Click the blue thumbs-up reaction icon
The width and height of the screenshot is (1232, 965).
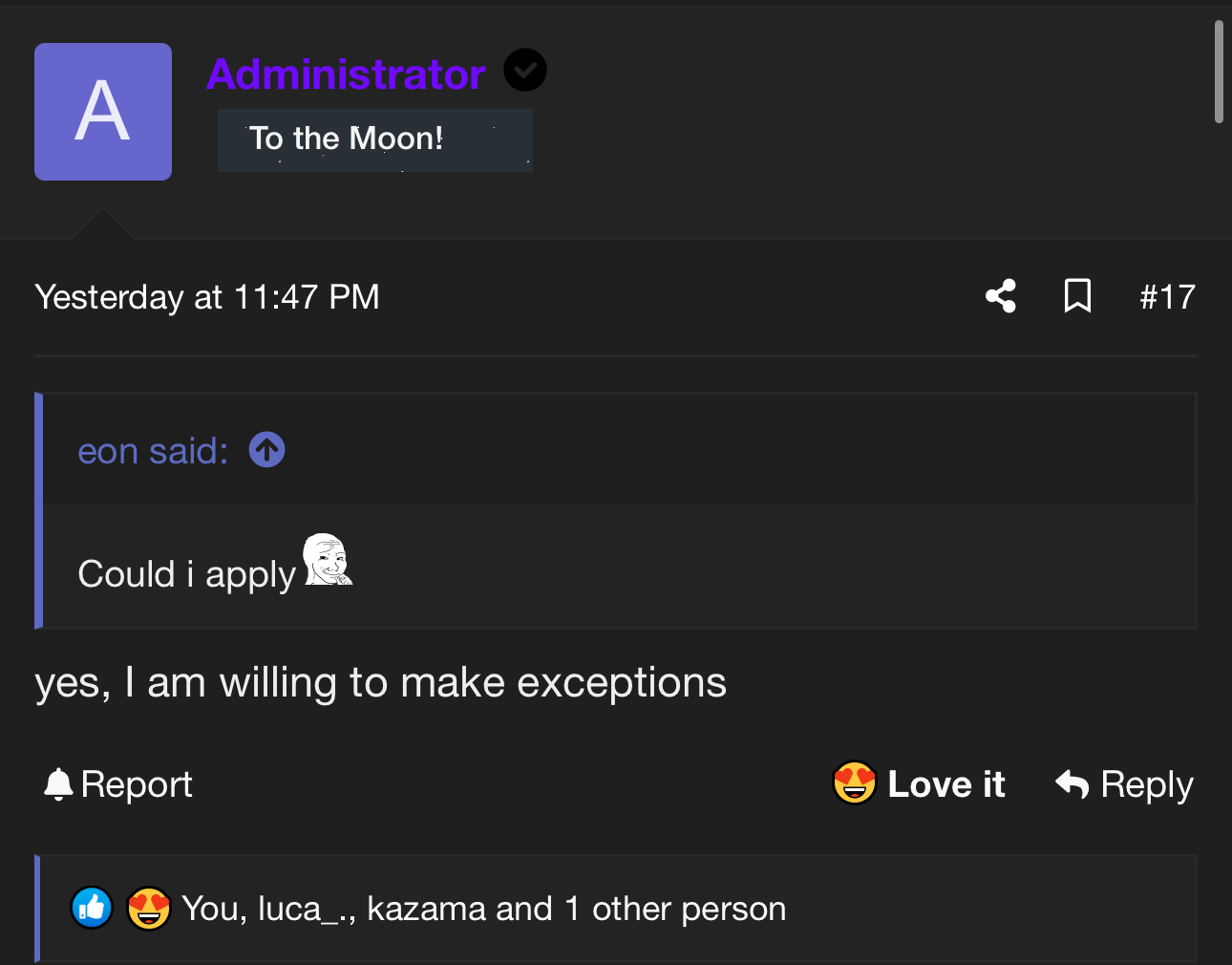tap(92, 908)
